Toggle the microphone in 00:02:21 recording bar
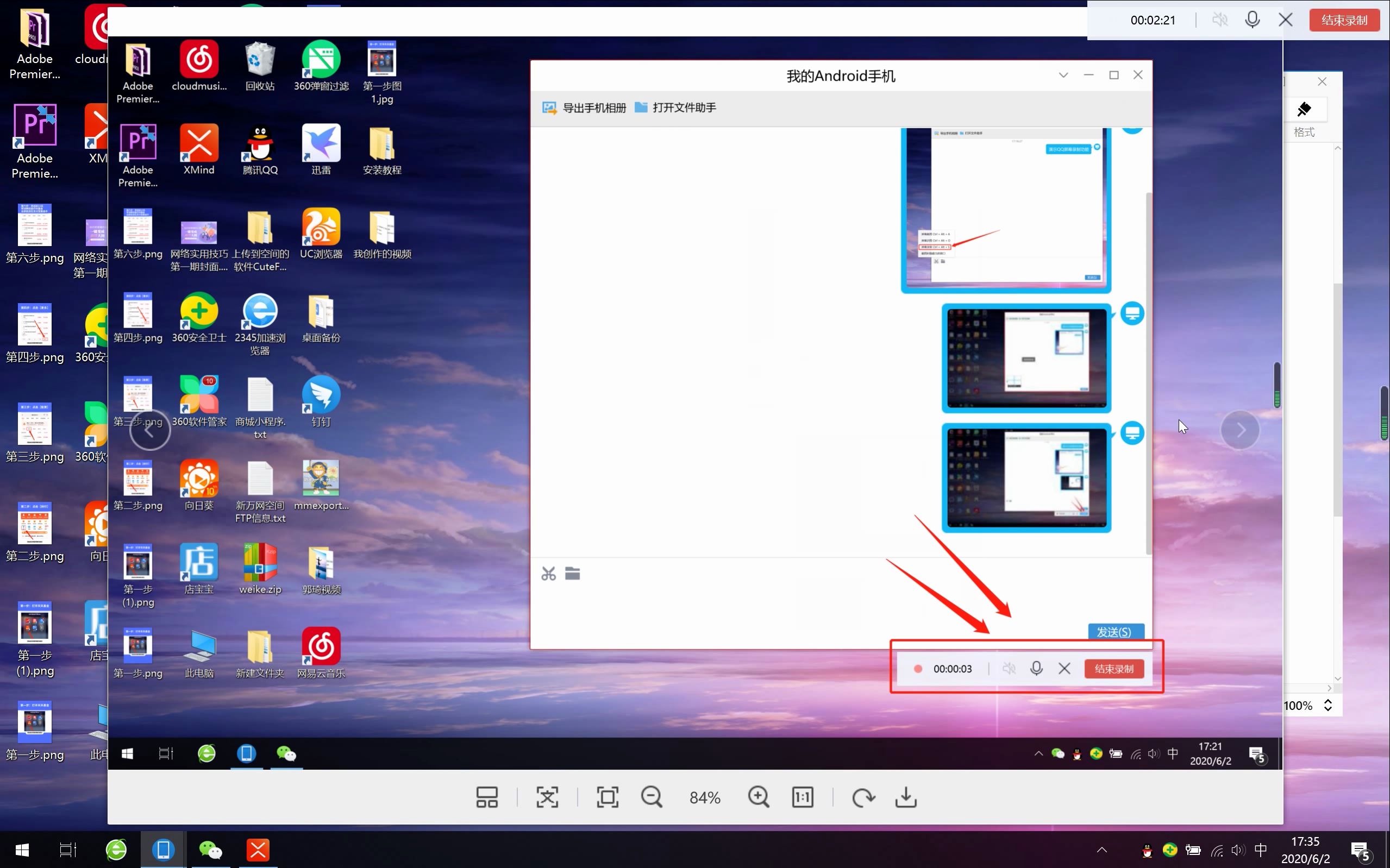The width and height of the screenshot is (1390, 868). click(1253, 20)
